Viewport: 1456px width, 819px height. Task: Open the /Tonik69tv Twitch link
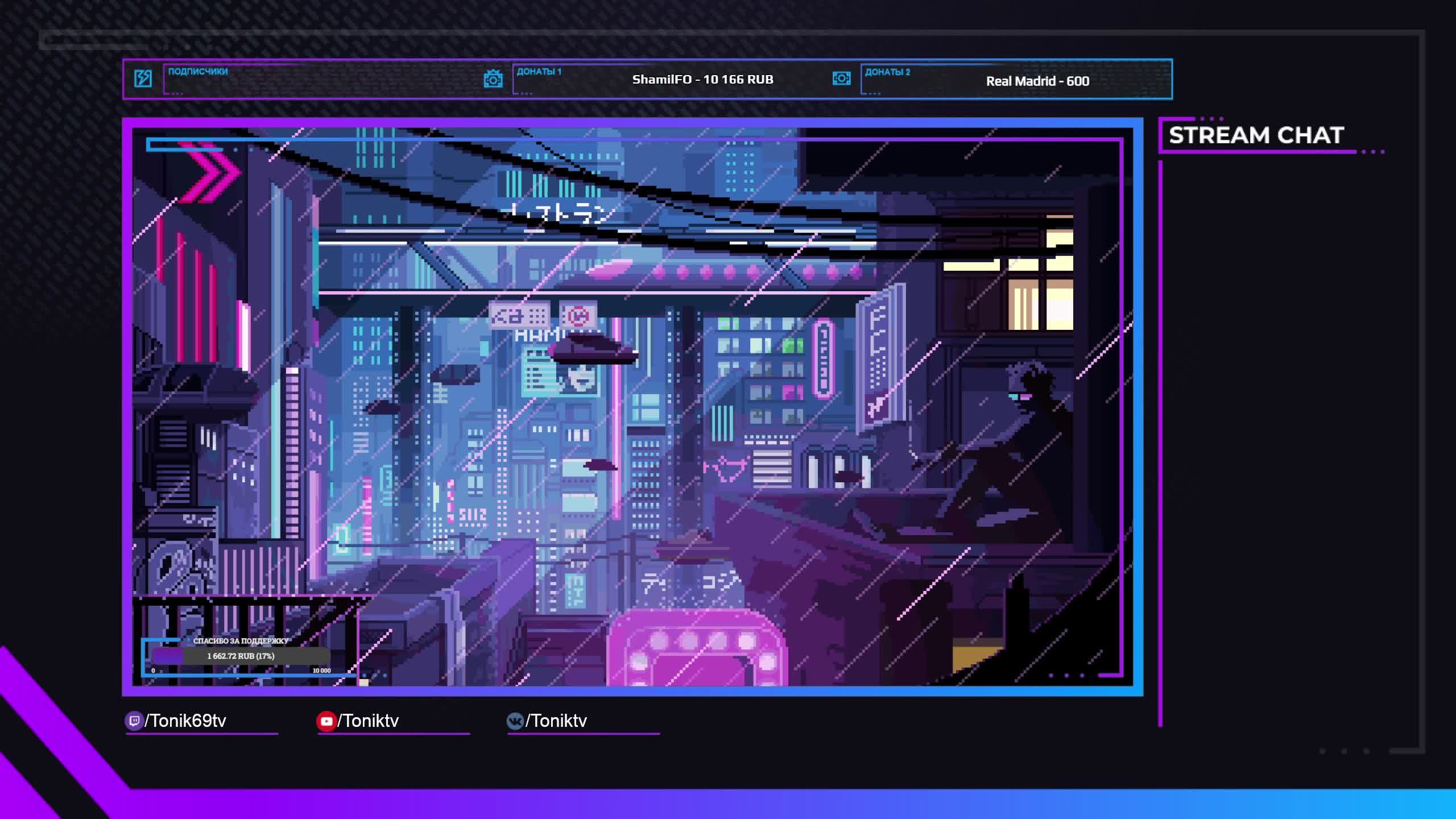click(x=185, y=721)
